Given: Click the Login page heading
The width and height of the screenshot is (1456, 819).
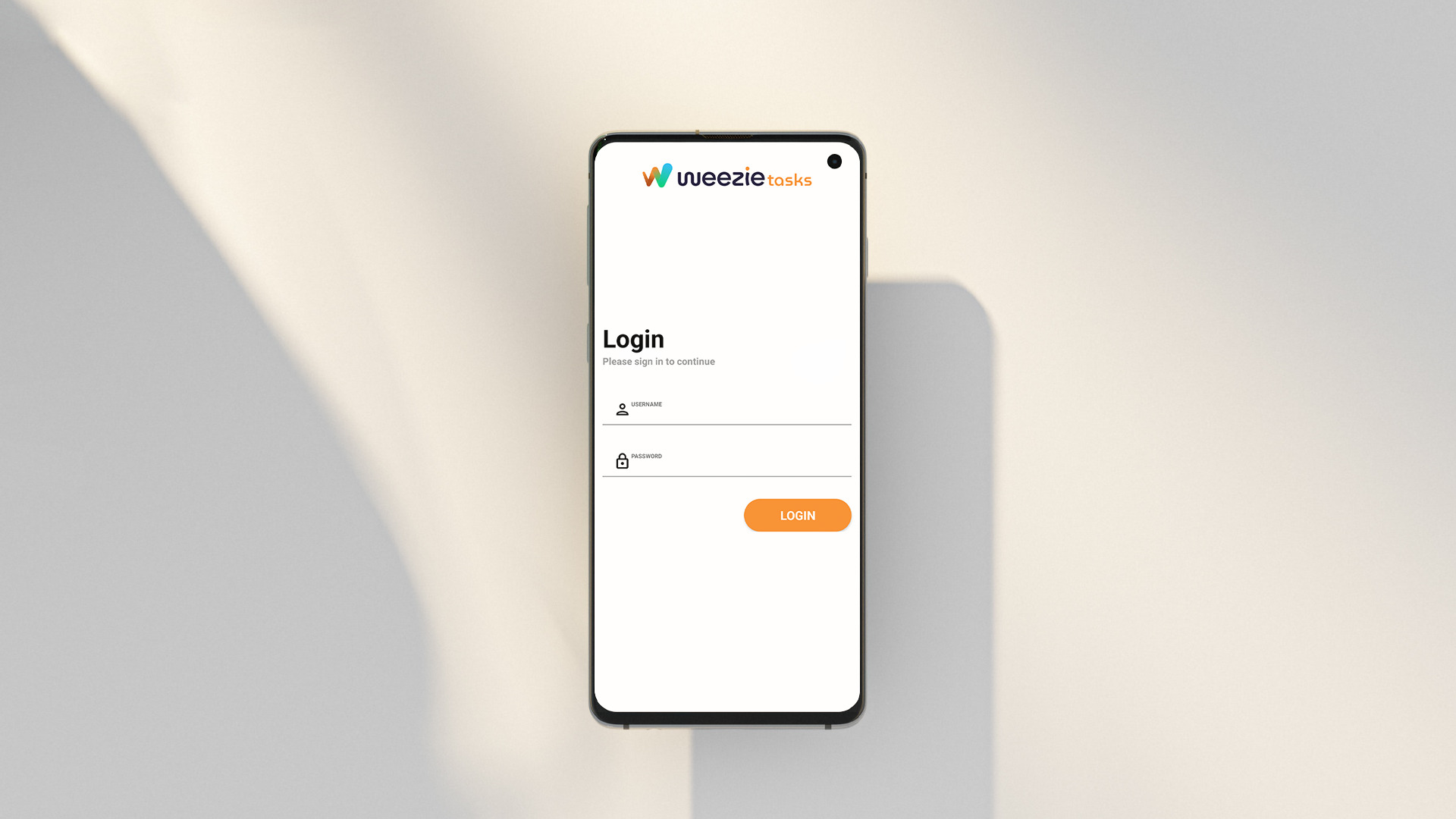Looking at the screenshot, I should click(x=633, y=338).
